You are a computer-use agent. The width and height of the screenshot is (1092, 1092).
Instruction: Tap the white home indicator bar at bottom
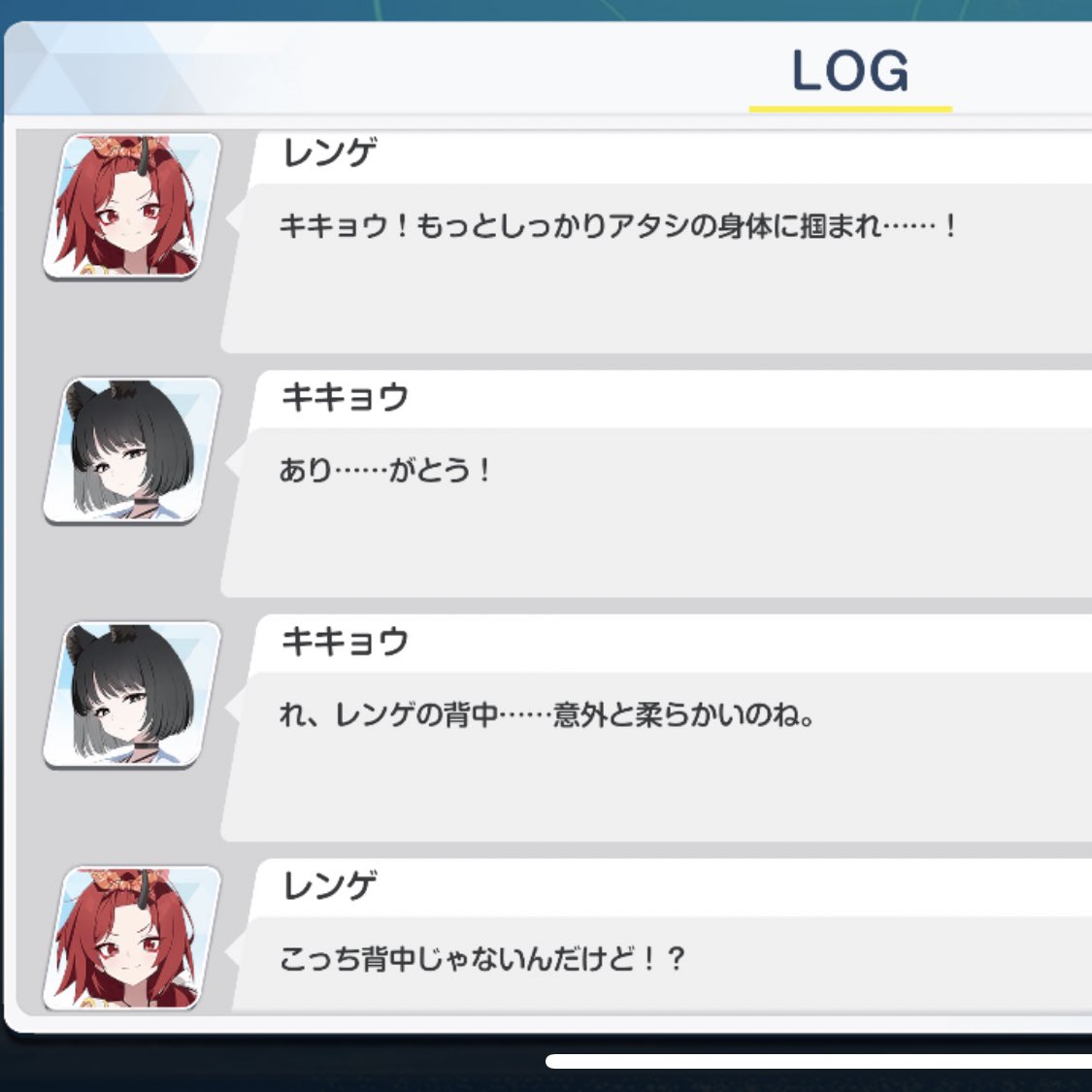[818, 1061]
